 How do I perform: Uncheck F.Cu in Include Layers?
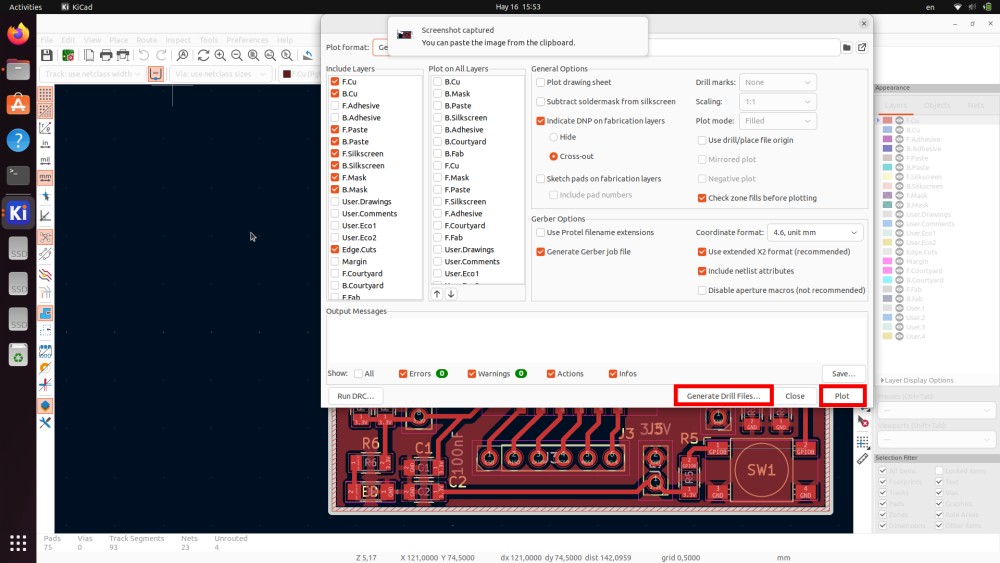tap(335, 82)
